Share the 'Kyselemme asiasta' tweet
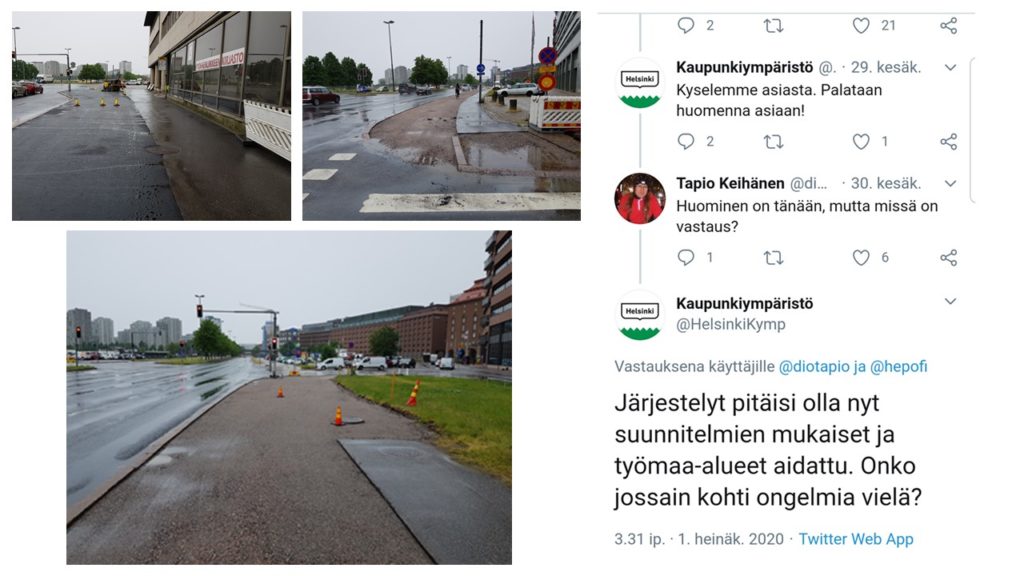Screen dimensions: 1024x576 948,141
